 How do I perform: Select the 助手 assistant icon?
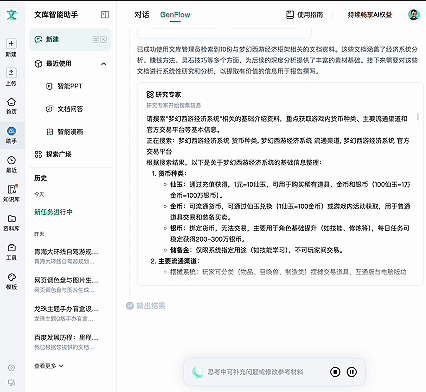(11, 131)
